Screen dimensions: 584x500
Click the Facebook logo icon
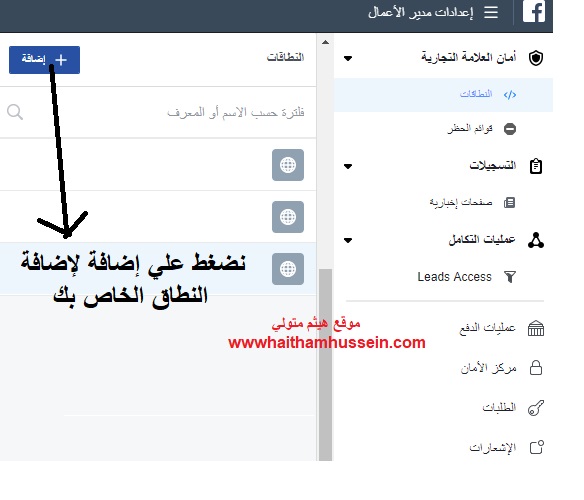[533, 12]
